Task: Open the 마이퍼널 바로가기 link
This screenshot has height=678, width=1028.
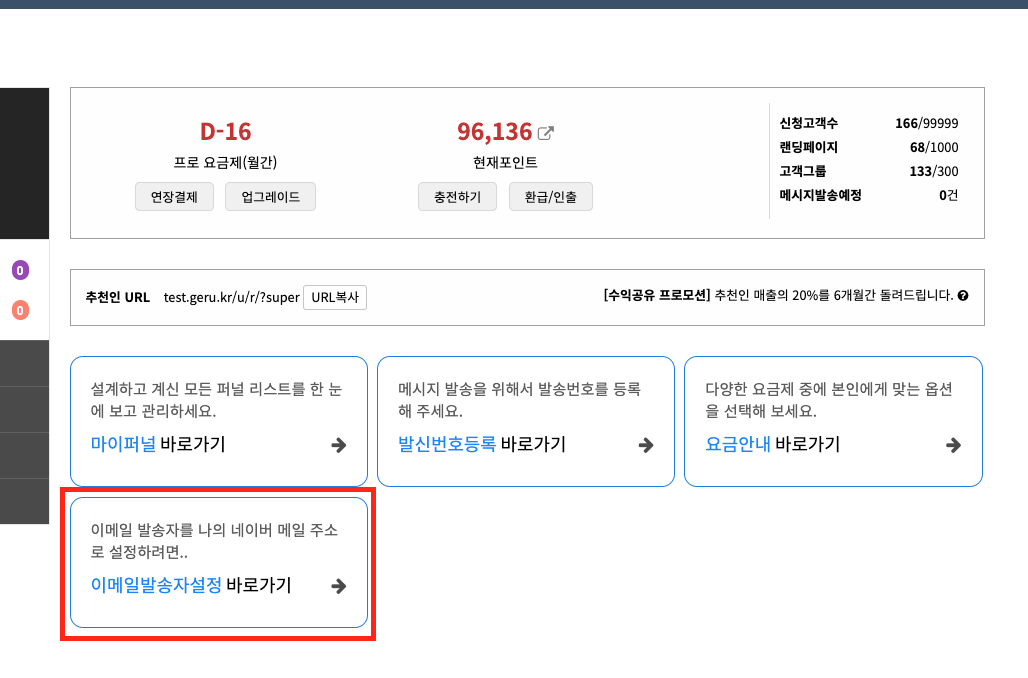Action: pos(158,444)
